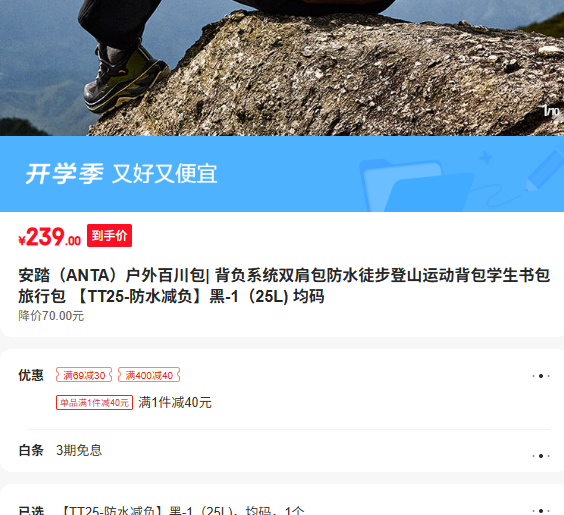Tap the 优惠 section label
The width and height of the screenshot is (564, 515).
pyautogui.click(x=31, y=375)
